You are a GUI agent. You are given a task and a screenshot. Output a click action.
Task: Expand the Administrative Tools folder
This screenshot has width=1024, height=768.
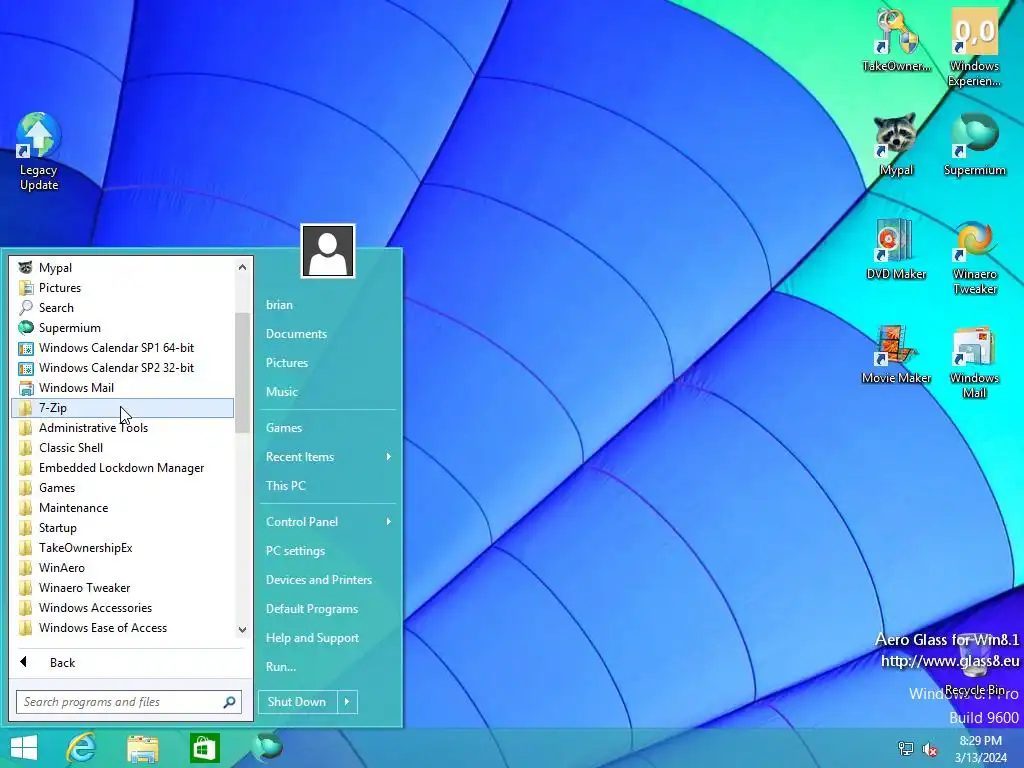123,428
